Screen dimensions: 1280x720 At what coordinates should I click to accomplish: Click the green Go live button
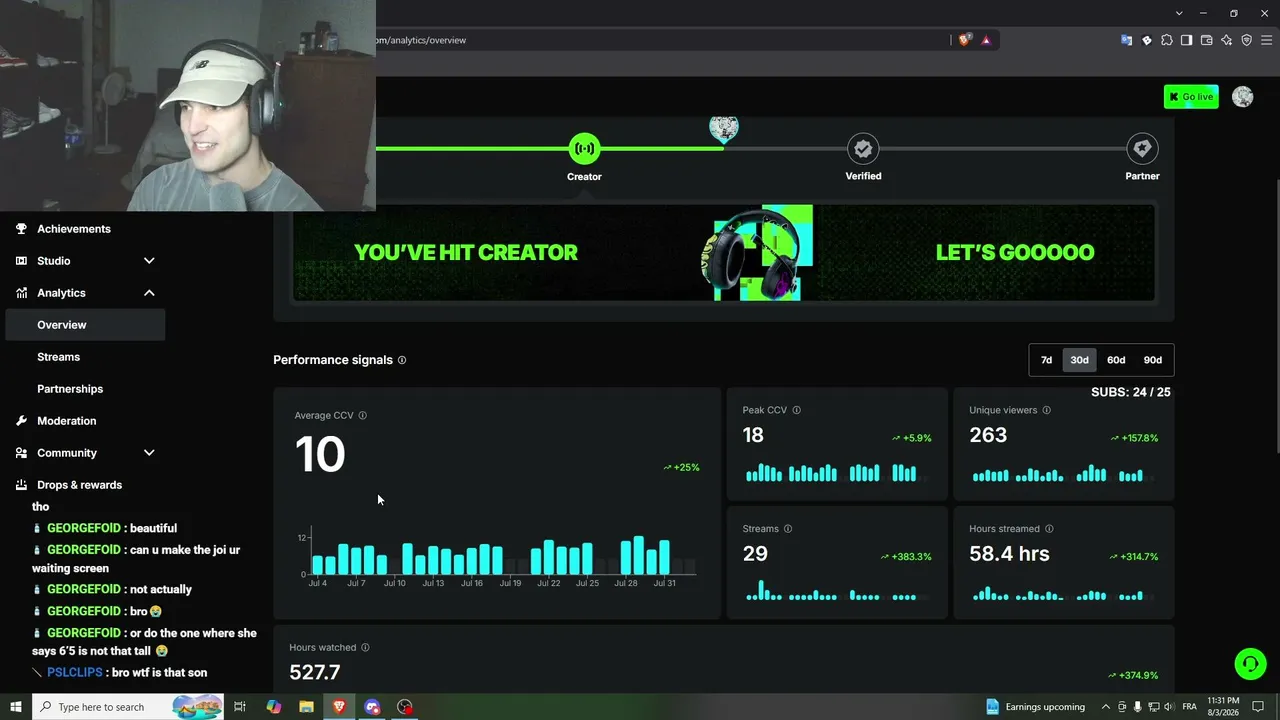[x=1191, y=97]
